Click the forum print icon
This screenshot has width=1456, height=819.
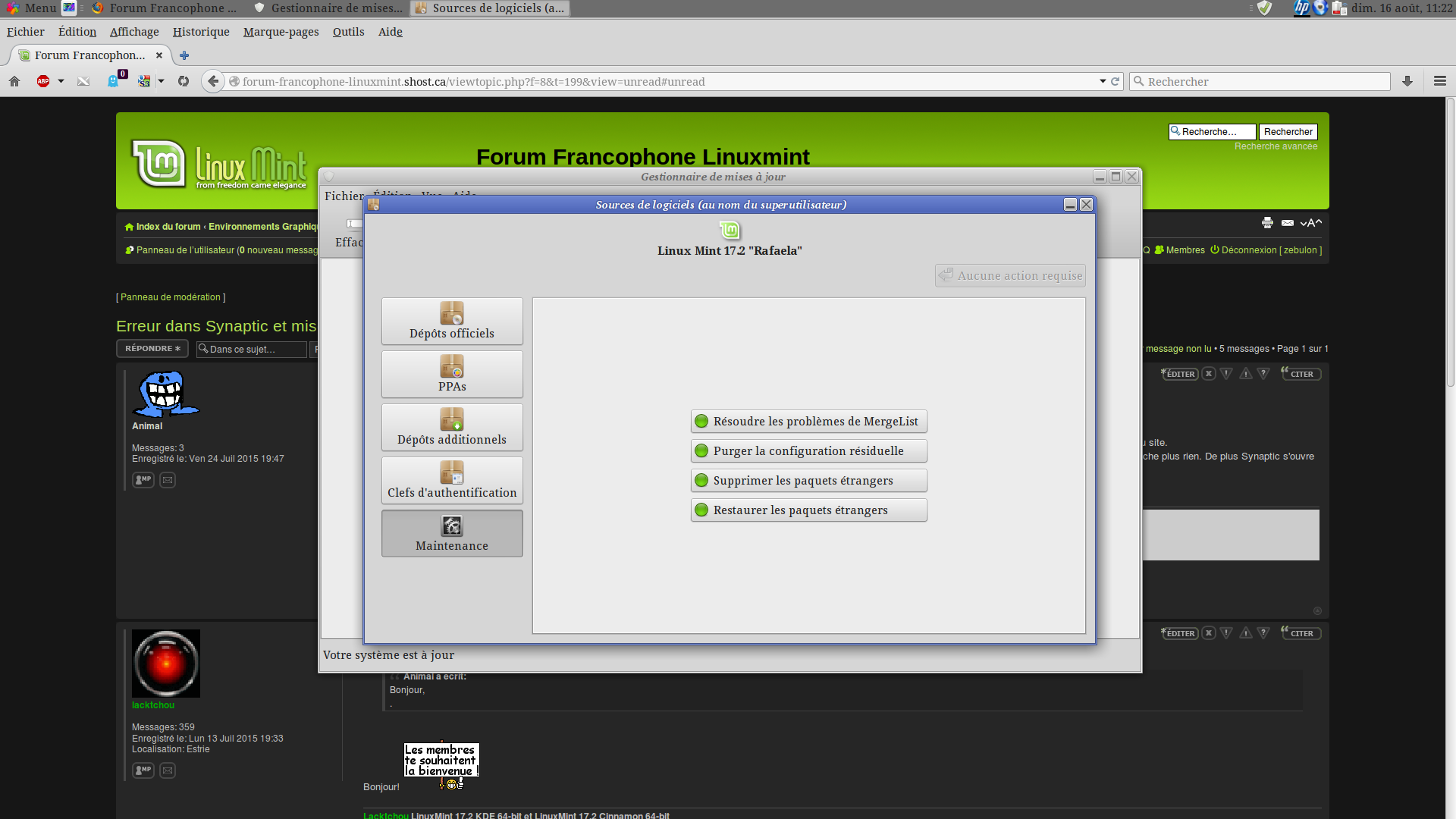pyautogui.click(x=1267, y=223)
